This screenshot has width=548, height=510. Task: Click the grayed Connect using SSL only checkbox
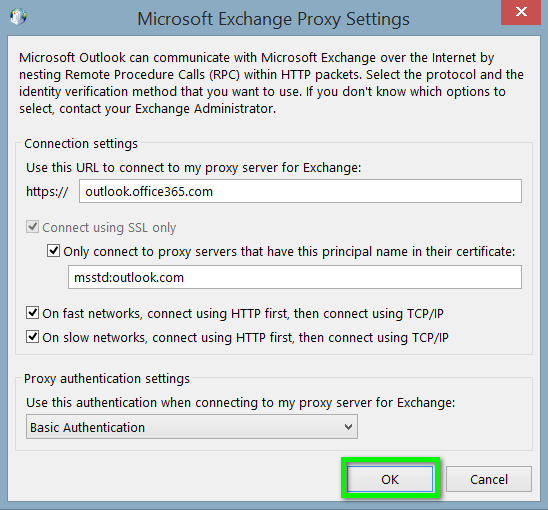click(33, 227)
